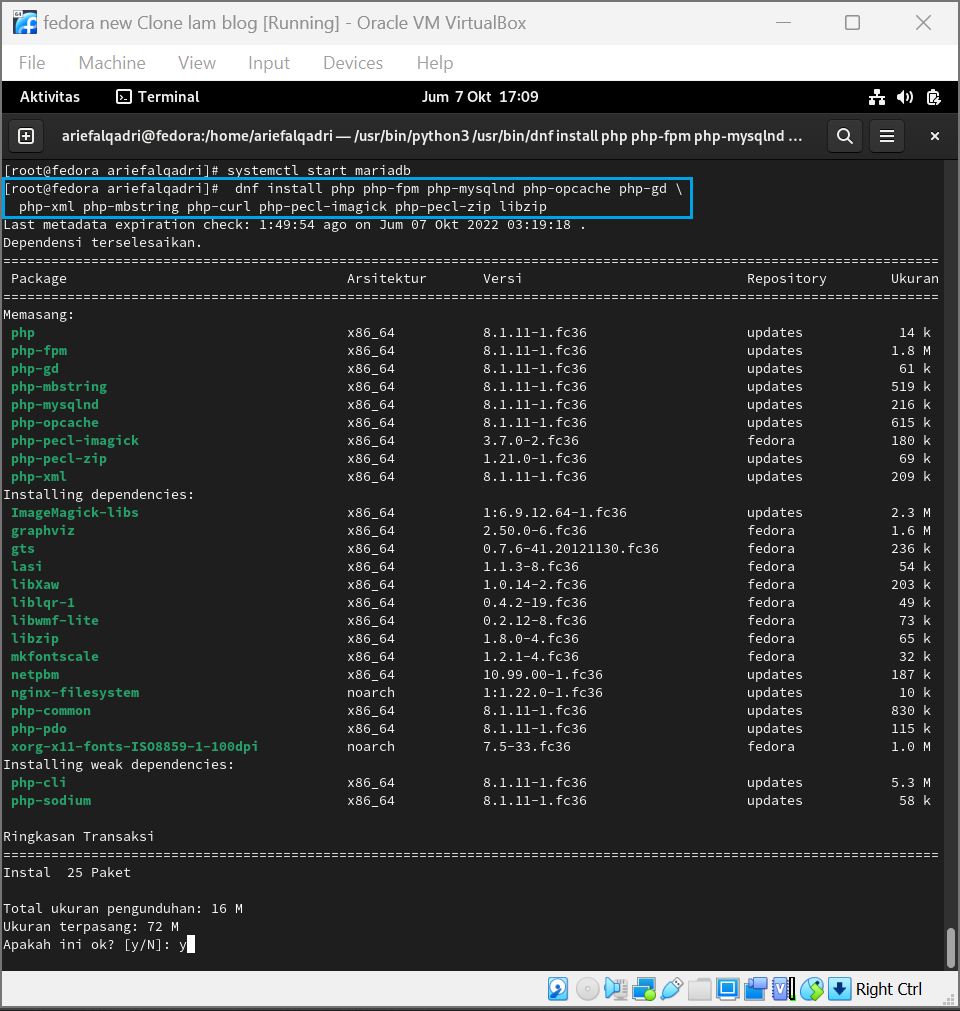Open the GNOME network status icon
960x1011 pixels.
(x=877, y=97)
